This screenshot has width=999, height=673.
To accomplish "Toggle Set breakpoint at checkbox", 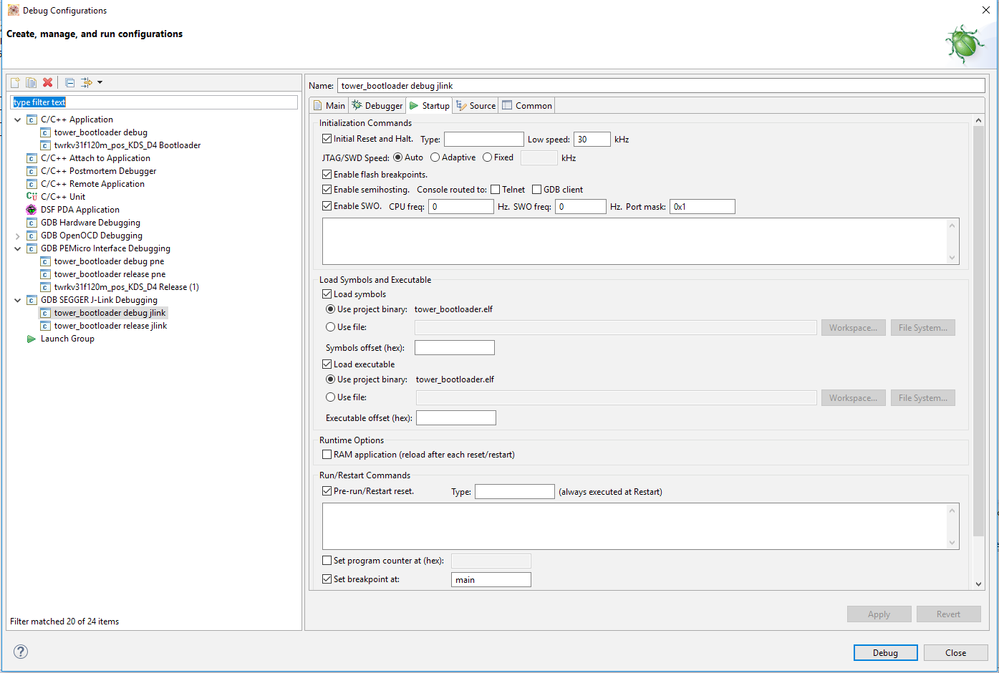I will coord(327,579).
